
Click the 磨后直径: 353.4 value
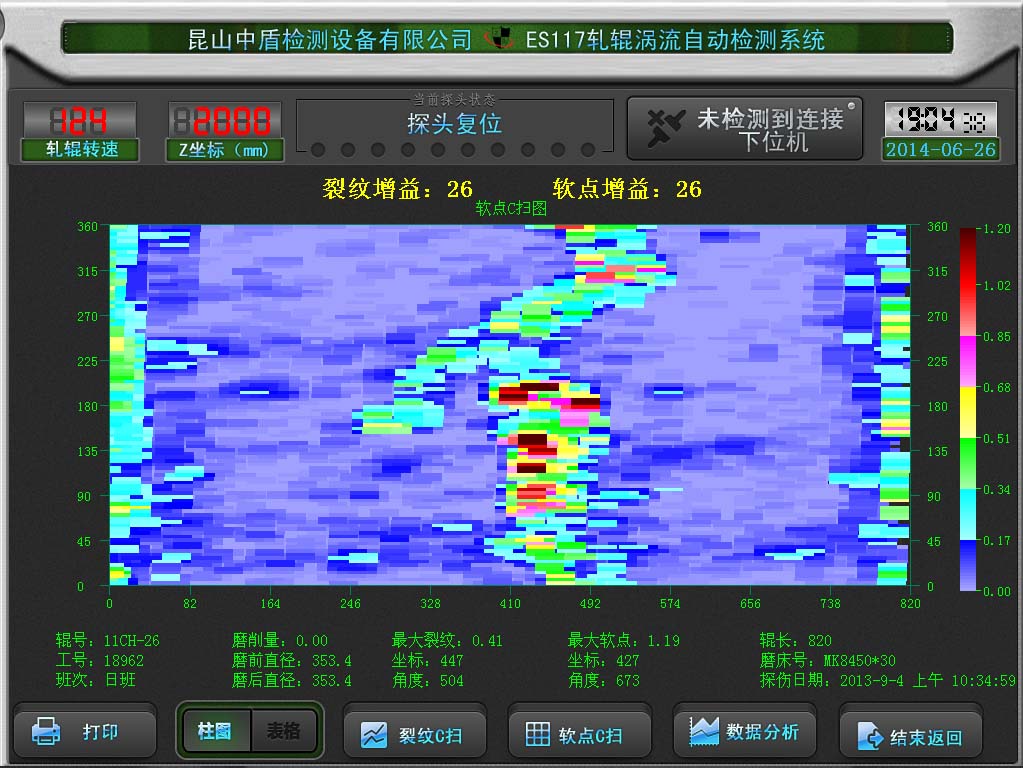(292, 681)
